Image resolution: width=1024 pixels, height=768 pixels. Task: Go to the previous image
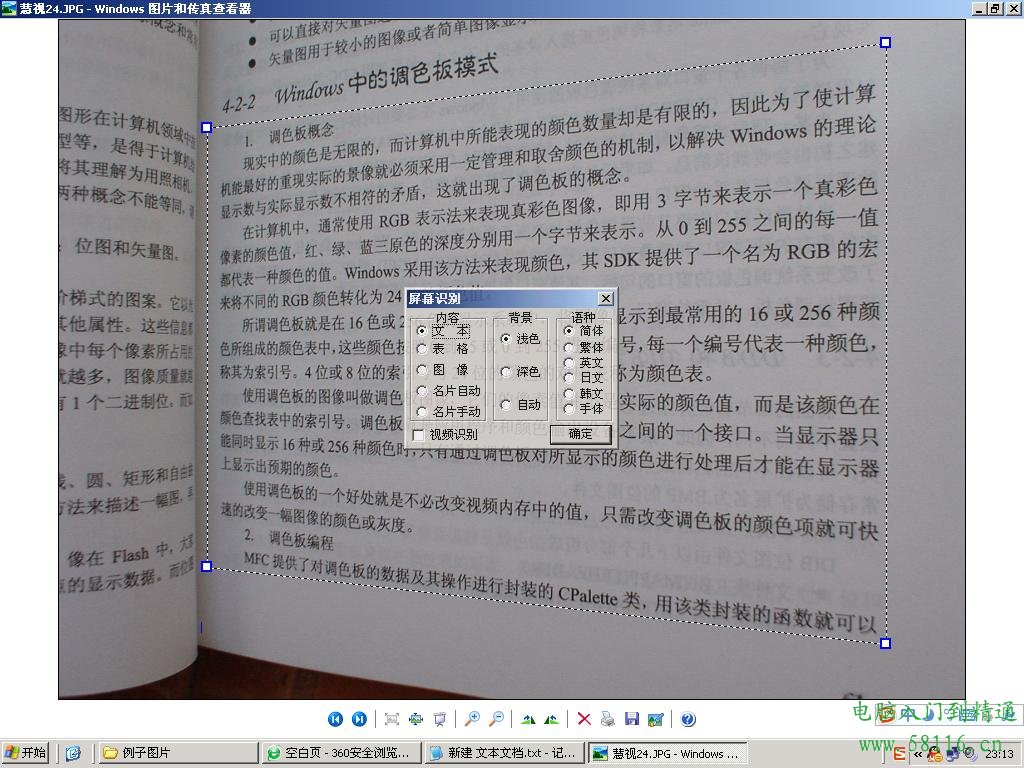[335, 718]
